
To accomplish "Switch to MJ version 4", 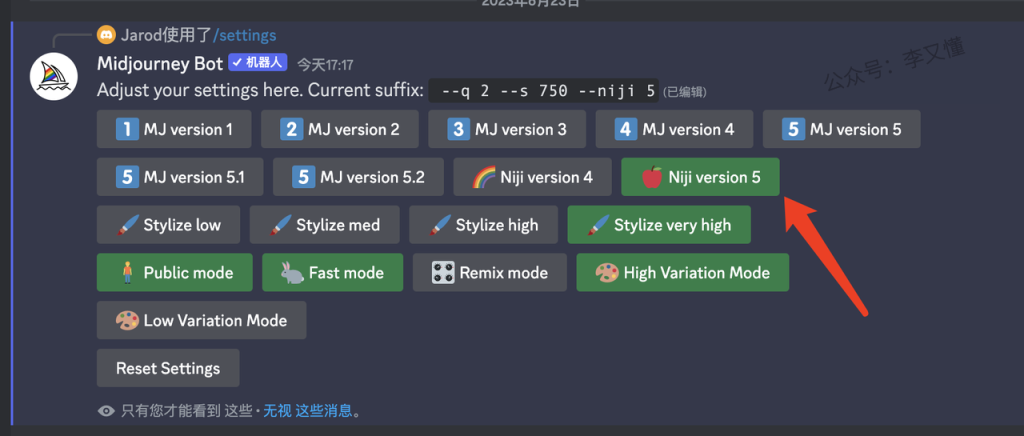I will pyautogui.click(x=674, y=129).
